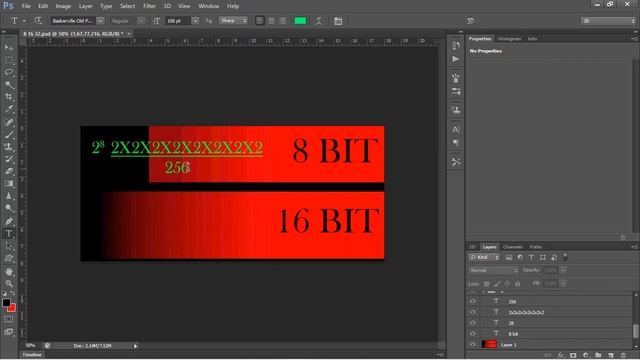
Task: Select the Eyedropper tool
Action: pos(9,109)
